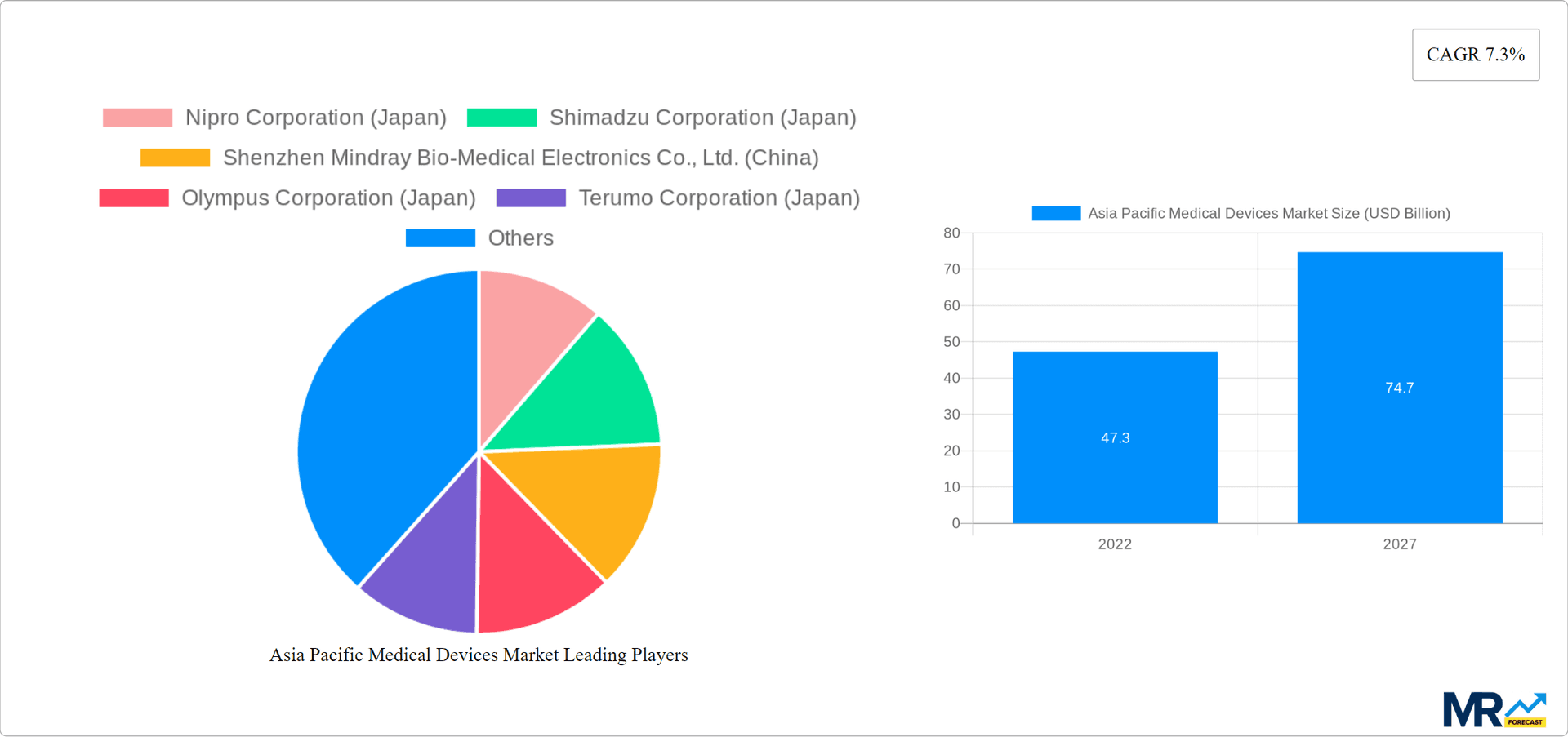Expand the CAGR 7.3% info box
The height and width of the screenshot is (737, 1568).
1475,54
